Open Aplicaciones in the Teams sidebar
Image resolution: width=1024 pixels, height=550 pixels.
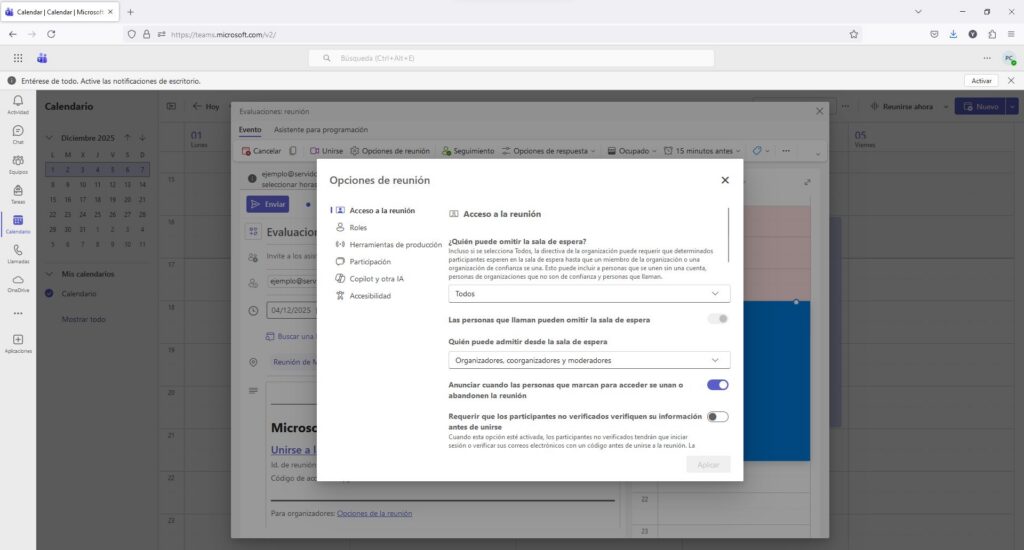click(x=18, y=344)
